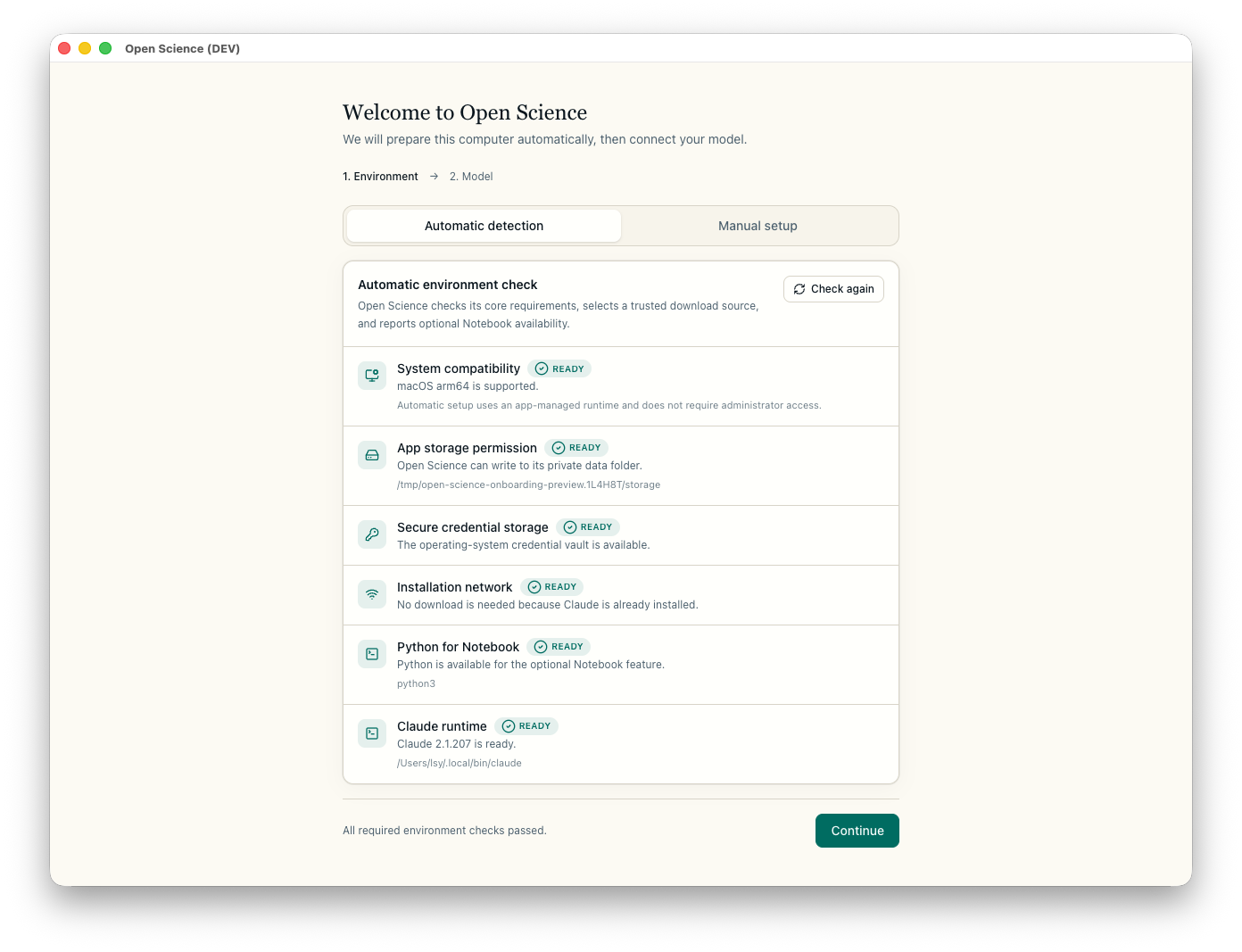Click the READY badge beside Claude runtime
This screenshot has height=952, width=1242.
(526, 726)
